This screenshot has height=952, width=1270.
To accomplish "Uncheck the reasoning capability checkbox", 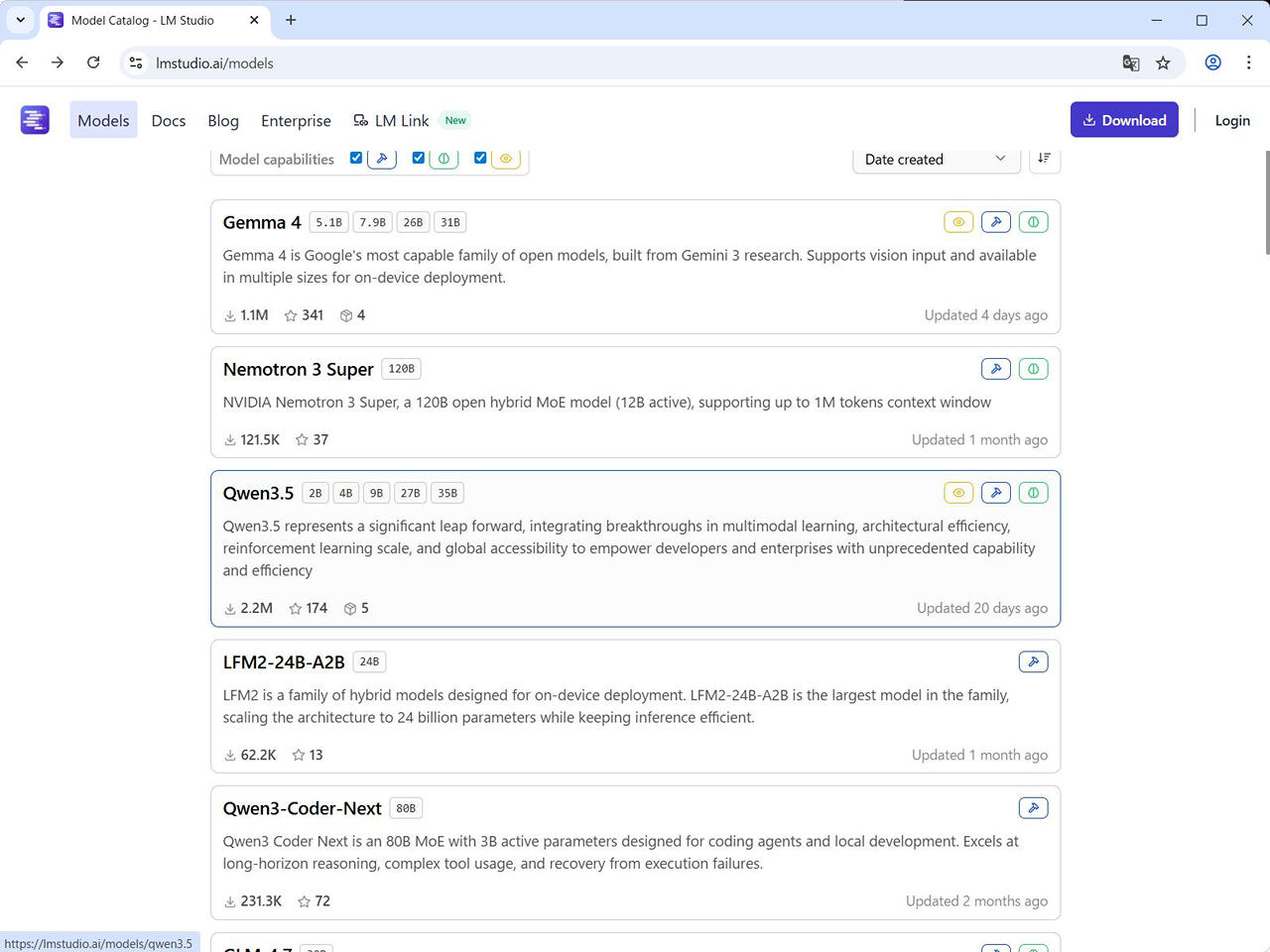I will 419,158.
